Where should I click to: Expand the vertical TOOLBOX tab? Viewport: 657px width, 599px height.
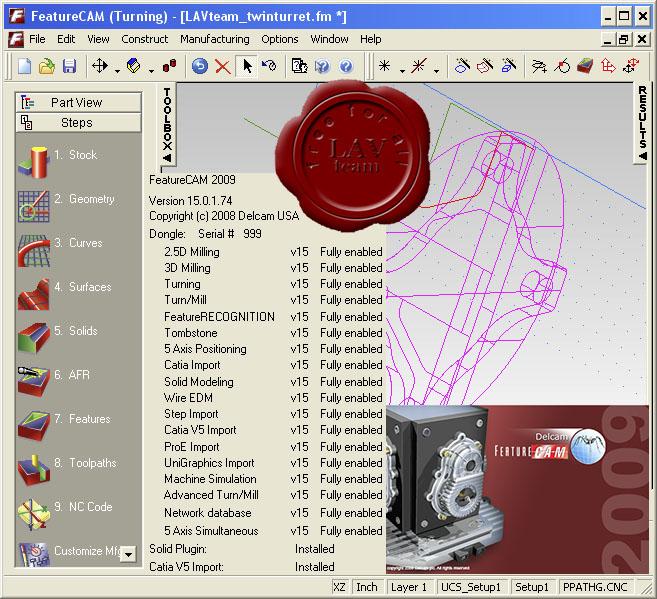167,124
